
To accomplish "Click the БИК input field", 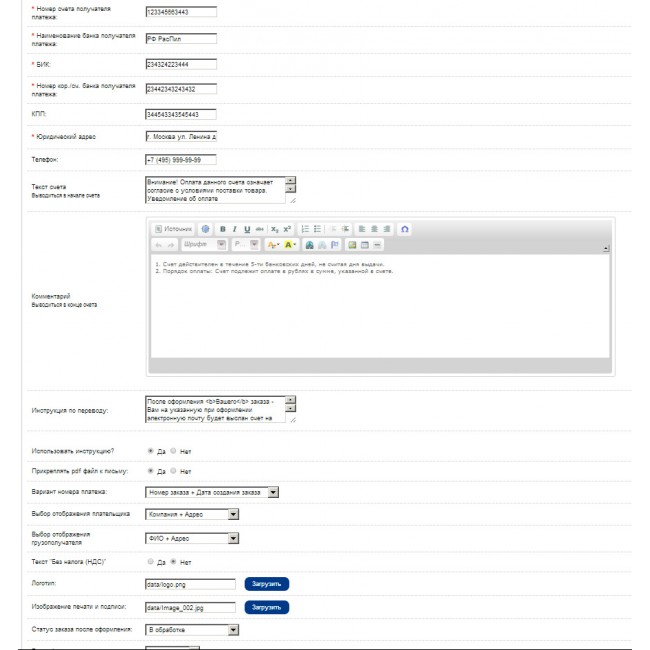I will tap(181, 64).
